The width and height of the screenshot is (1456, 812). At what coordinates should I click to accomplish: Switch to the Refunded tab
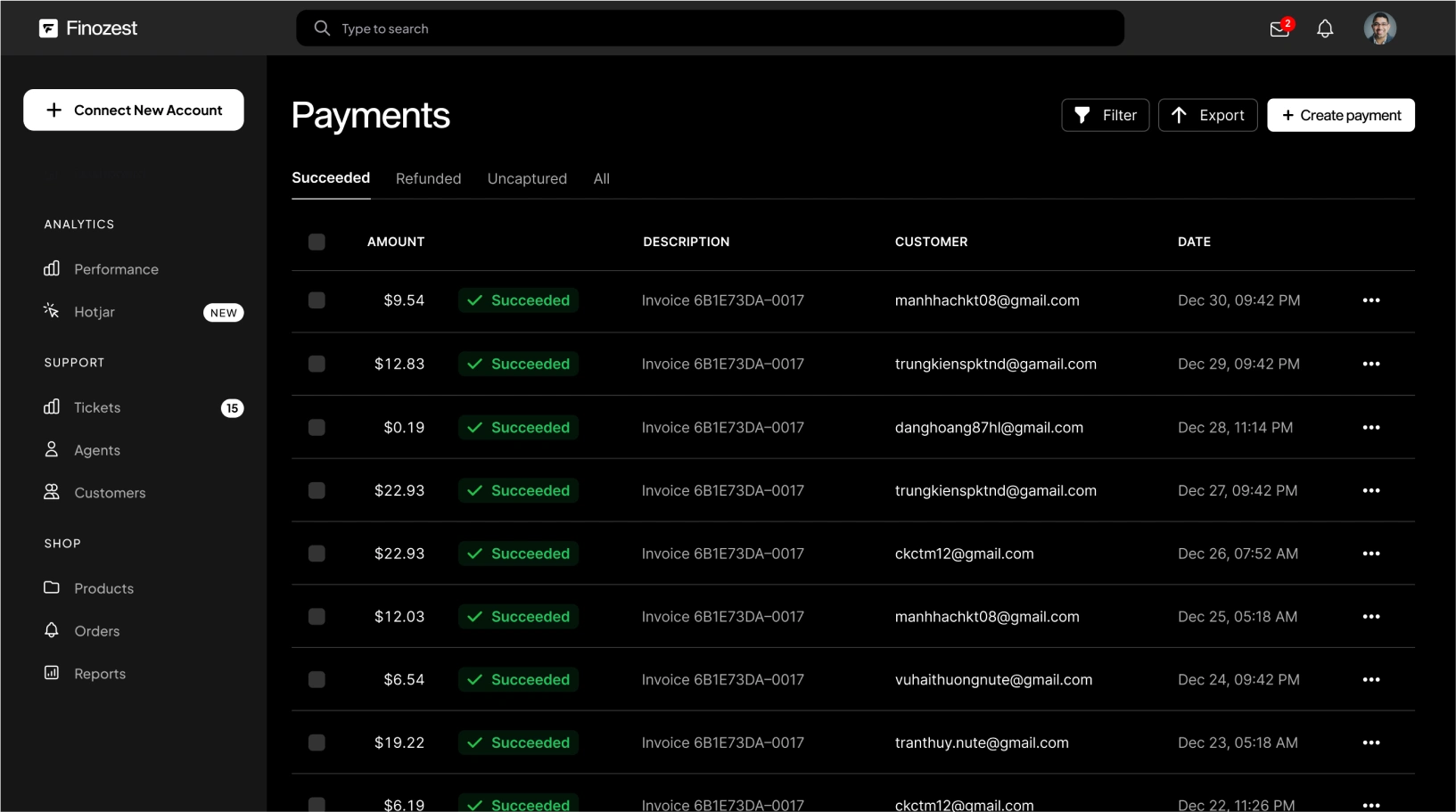pos(428,178)
